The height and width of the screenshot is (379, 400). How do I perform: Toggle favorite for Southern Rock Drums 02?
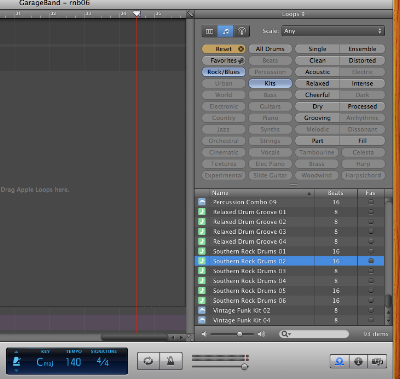pyautogui.click(x=371, y=261)
